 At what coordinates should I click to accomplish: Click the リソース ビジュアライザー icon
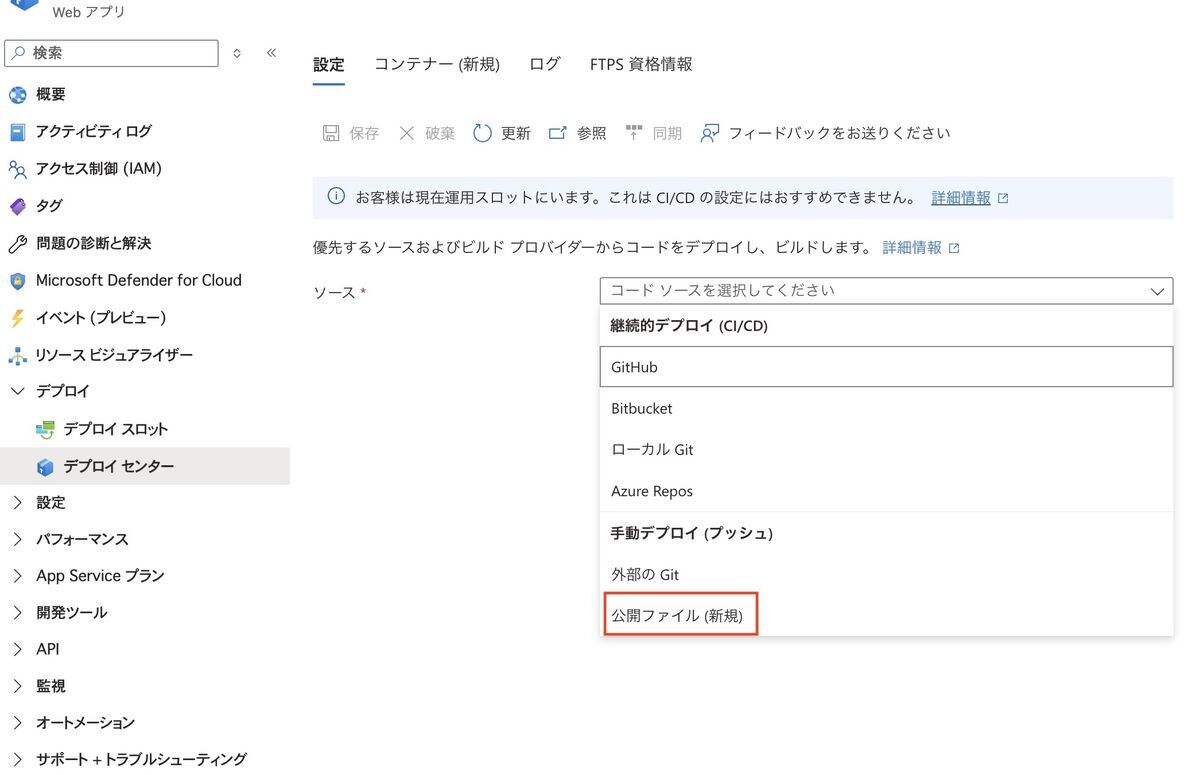pos(17,355)
